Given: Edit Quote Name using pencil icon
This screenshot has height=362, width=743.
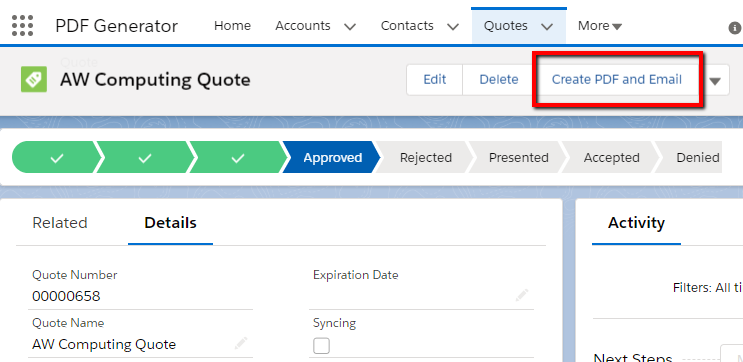Looking at the screenshot, I should tap(241, 343).
